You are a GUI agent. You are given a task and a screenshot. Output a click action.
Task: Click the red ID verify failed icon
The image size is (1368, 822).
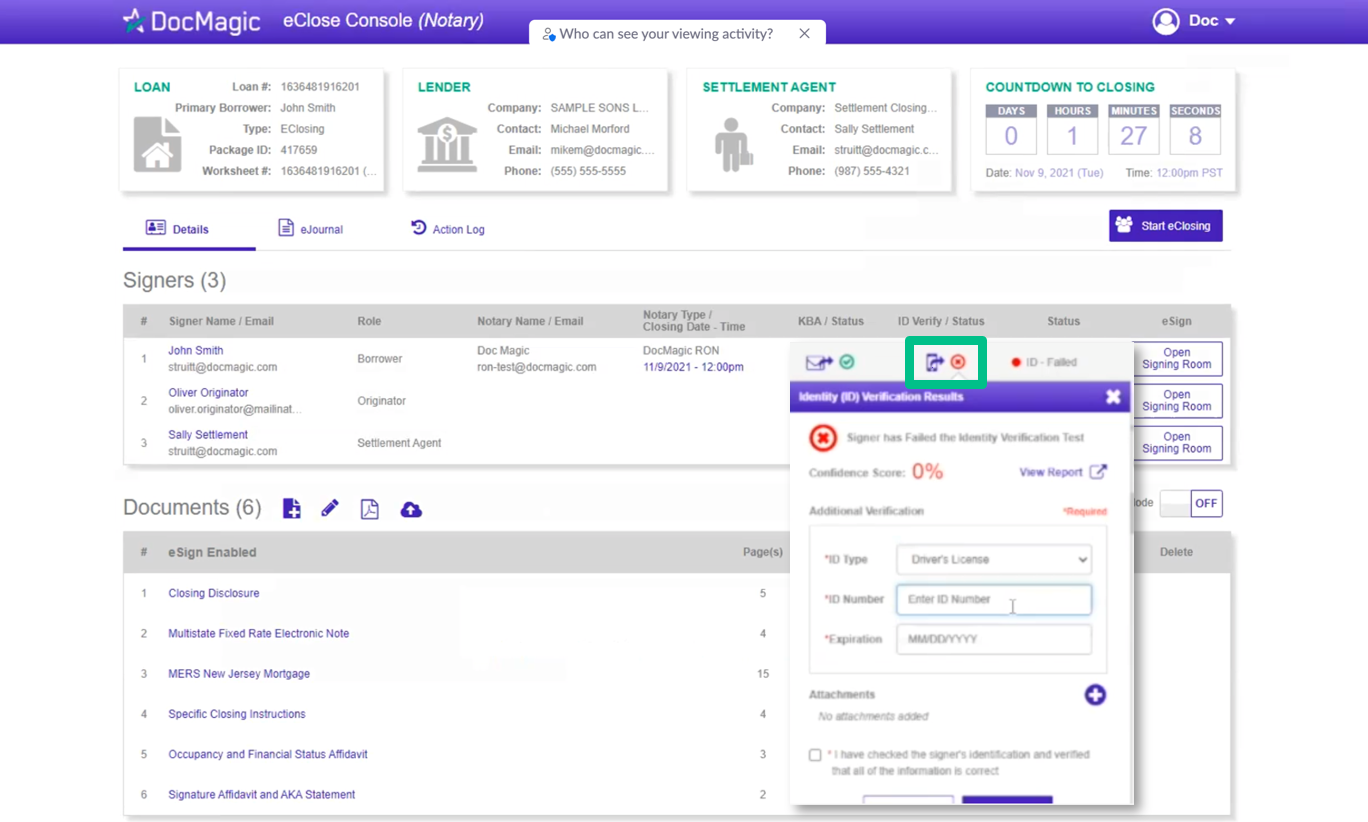point(958,362)
